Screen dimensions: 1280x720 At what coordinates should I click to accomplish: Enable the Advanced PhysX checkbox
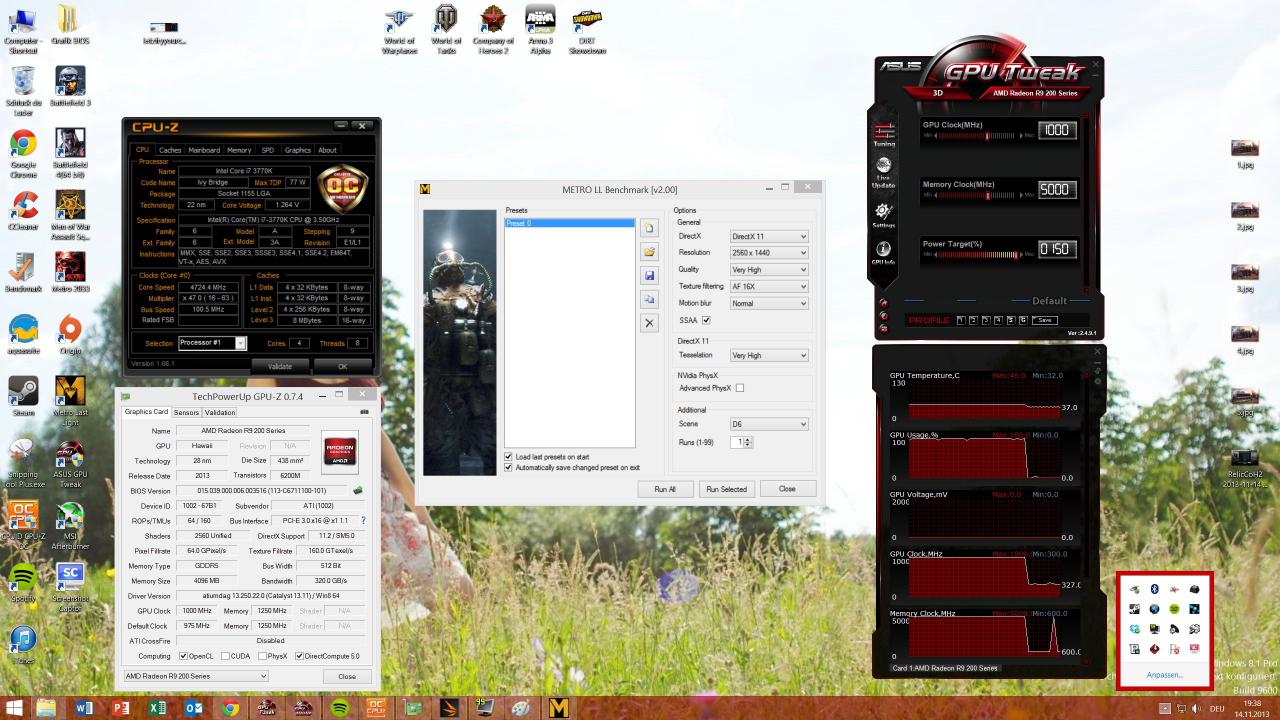coord(739,388)
